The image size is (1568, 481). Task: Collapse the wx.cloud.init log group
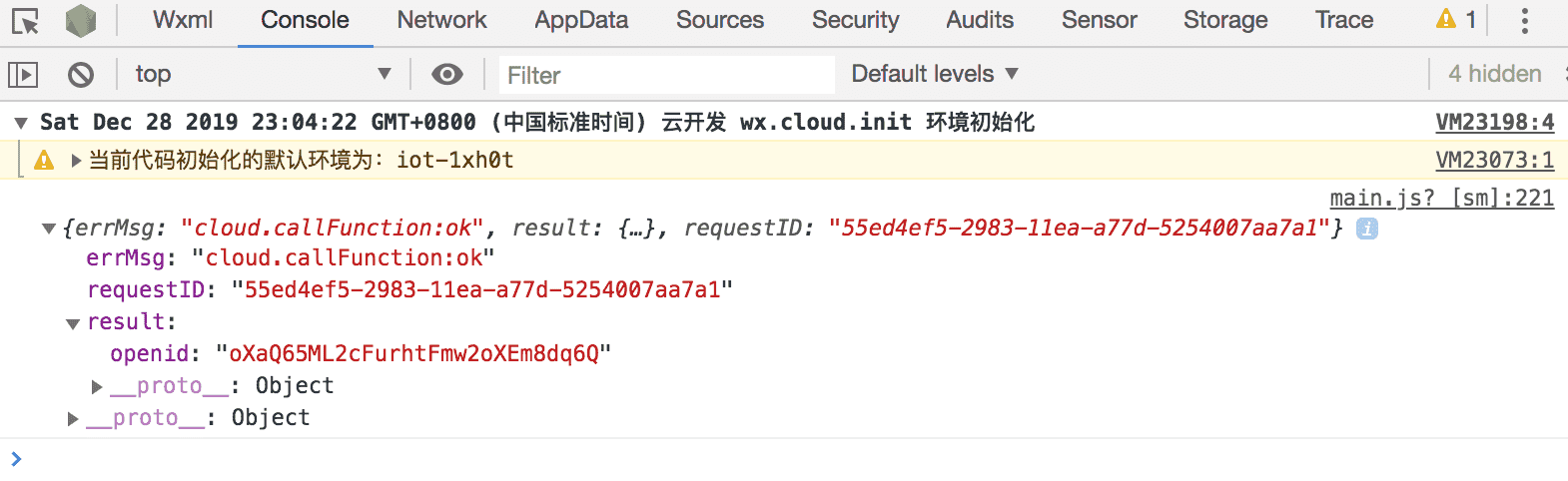tap(21, 124)
